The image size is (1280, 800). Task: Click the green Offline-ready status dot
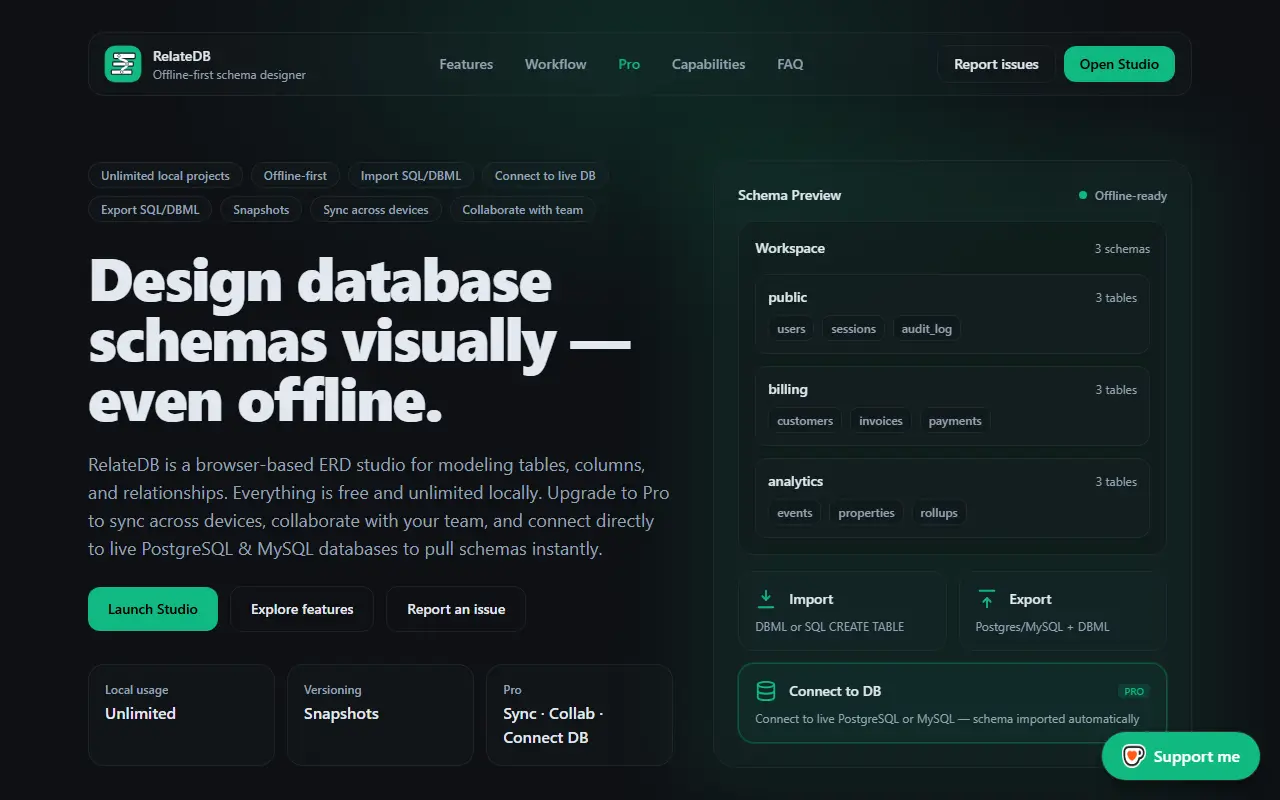coord(1083,195)
